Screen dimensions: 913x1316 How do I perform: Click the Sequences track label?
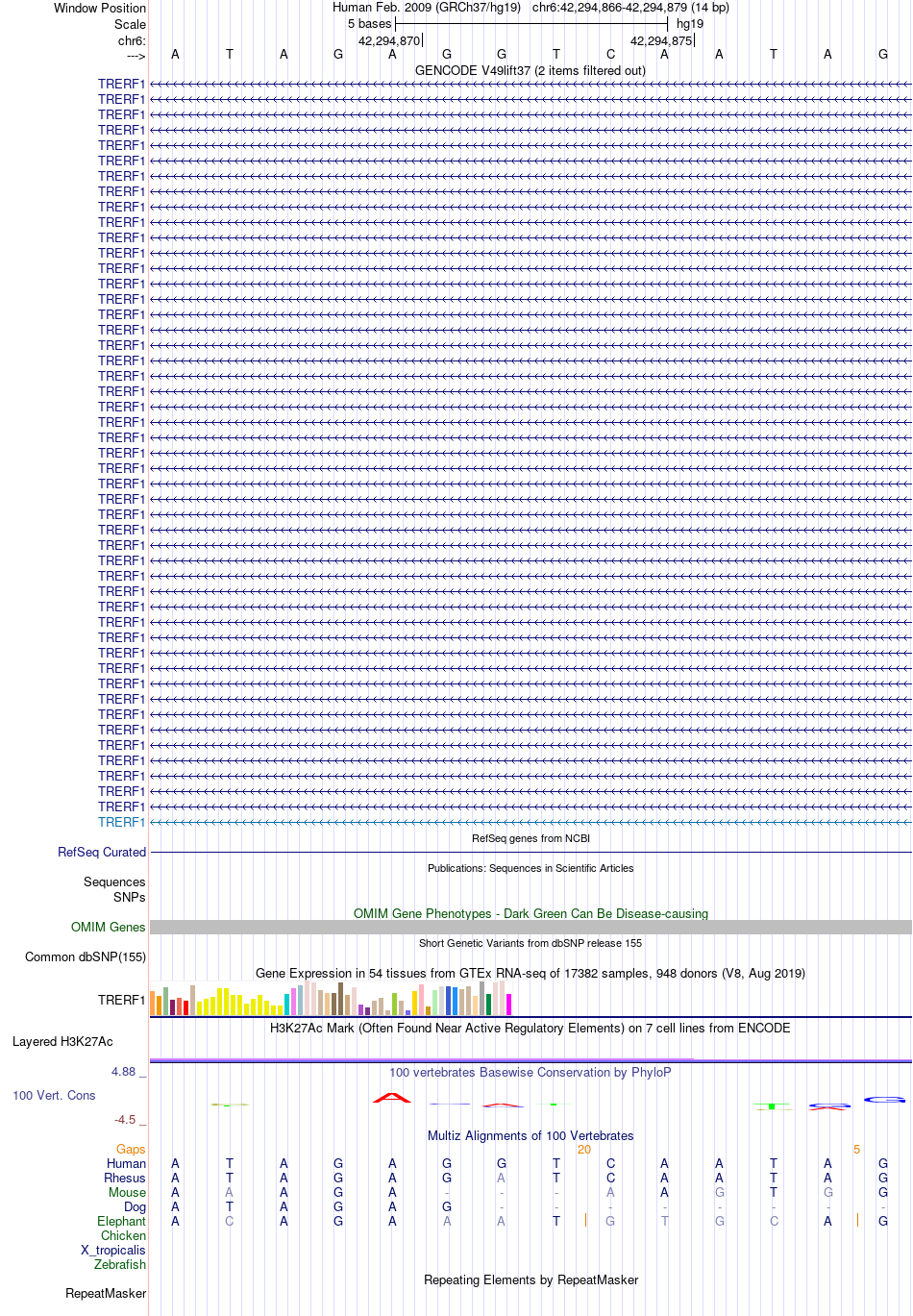pyautogui.click(x=114, y=881)
